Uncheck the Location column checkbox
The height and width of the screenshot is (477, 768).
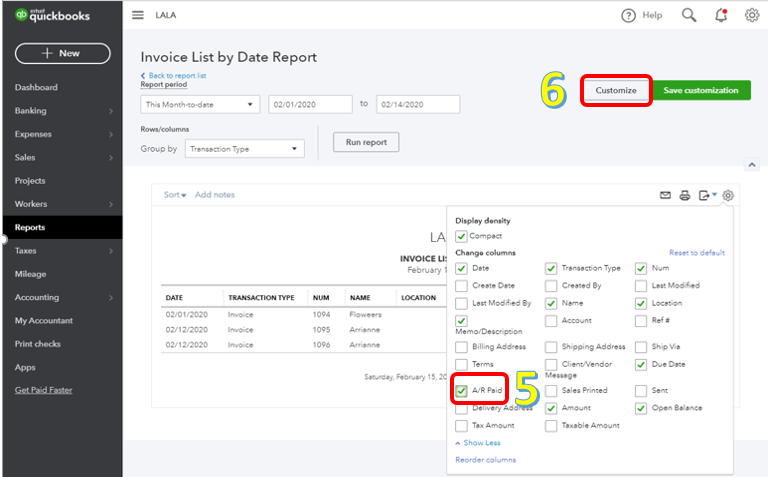(x=641, y=304)
